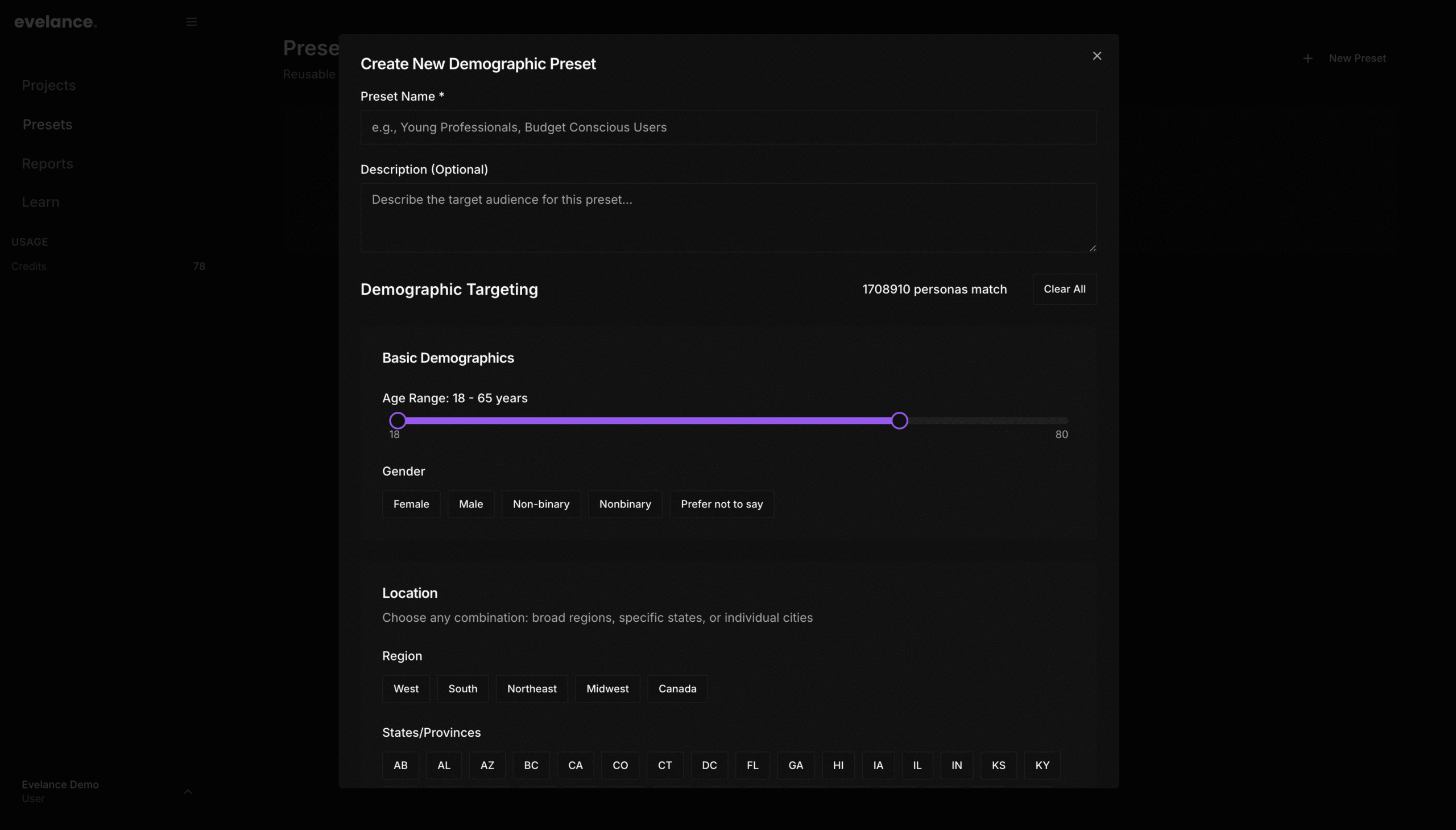Open the navigation hamburger menu

click(192, 22)
